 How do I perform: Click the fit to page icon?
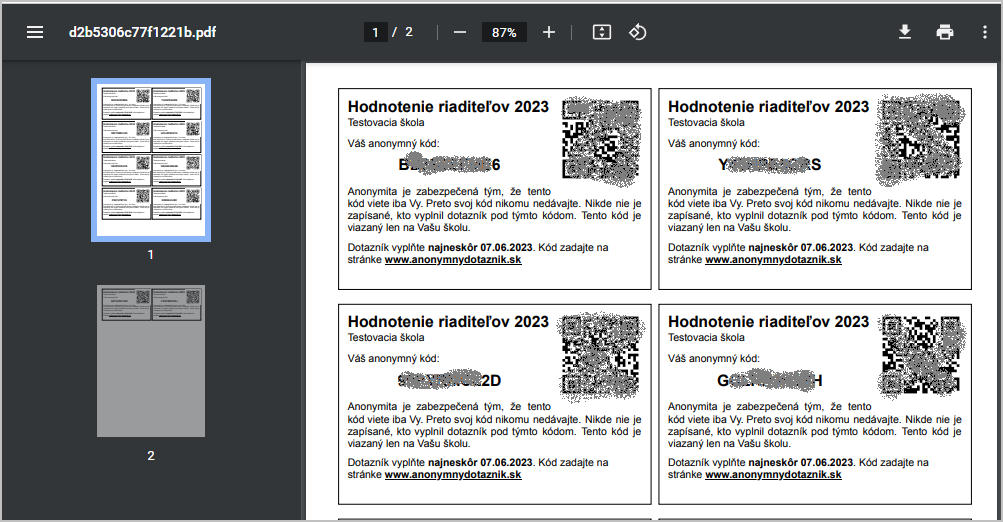tap(602, 32)
